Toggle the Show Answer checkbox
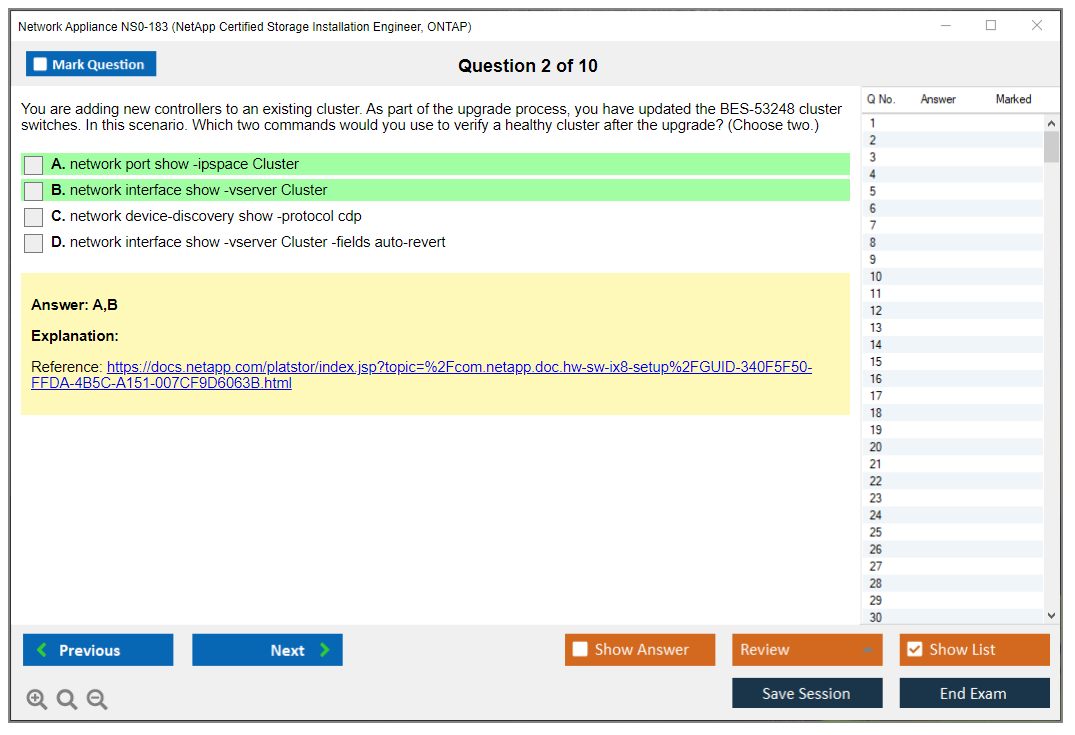This screenshot has width=1075, height=735. (x=580, y=650)
